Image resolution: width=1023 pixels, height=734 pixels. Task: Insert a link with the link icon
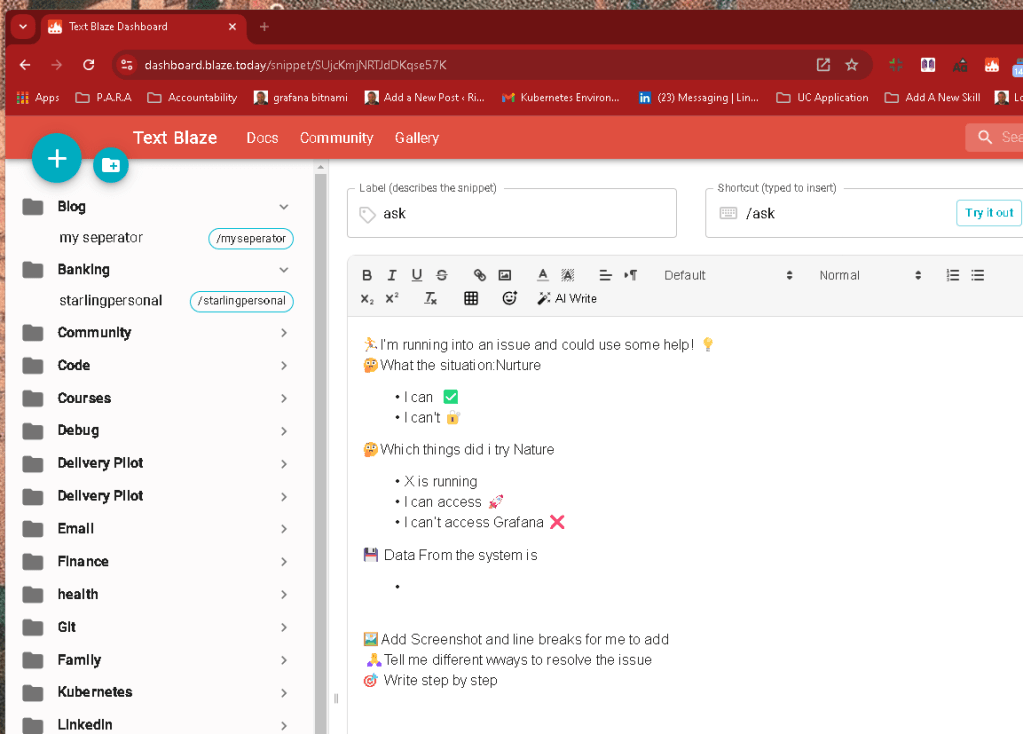point(480,275)
